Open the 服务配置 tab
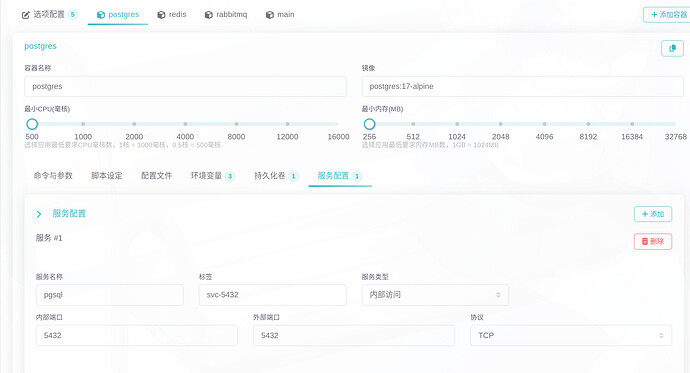 coord(340,176)
